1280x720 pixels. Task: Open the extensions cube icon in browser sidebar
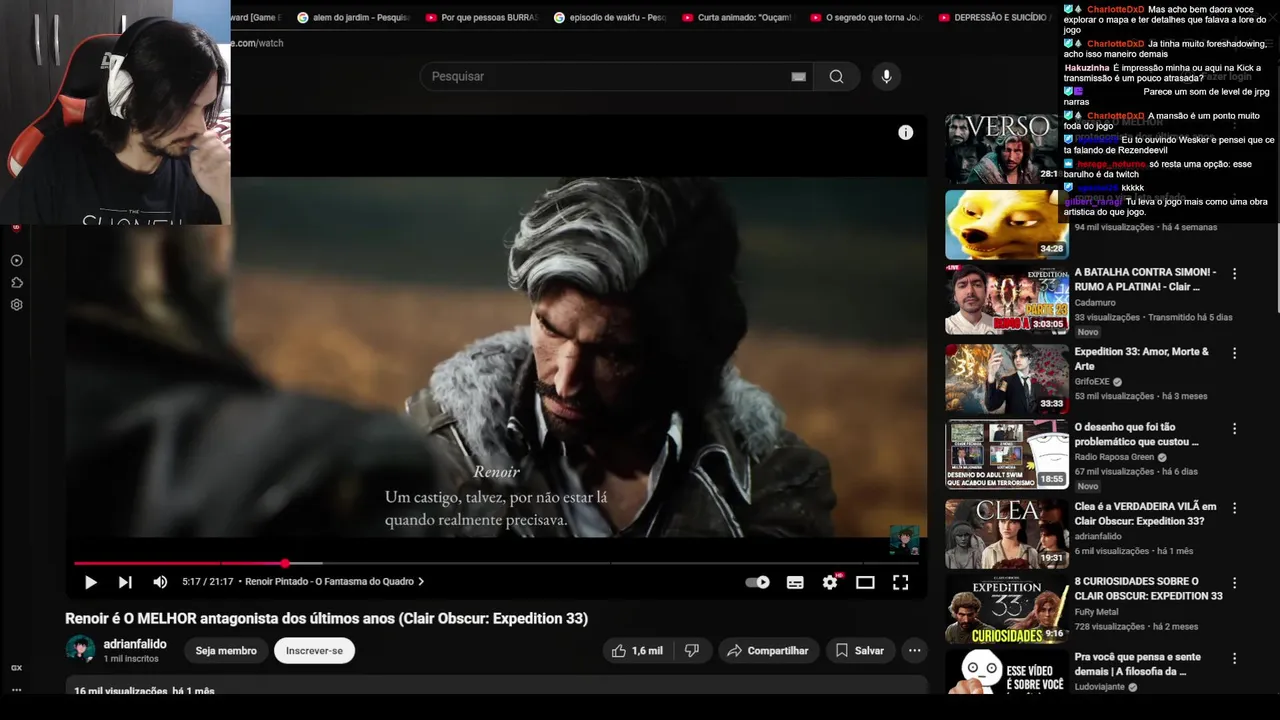pyautogui.click(x=16, y=283)
